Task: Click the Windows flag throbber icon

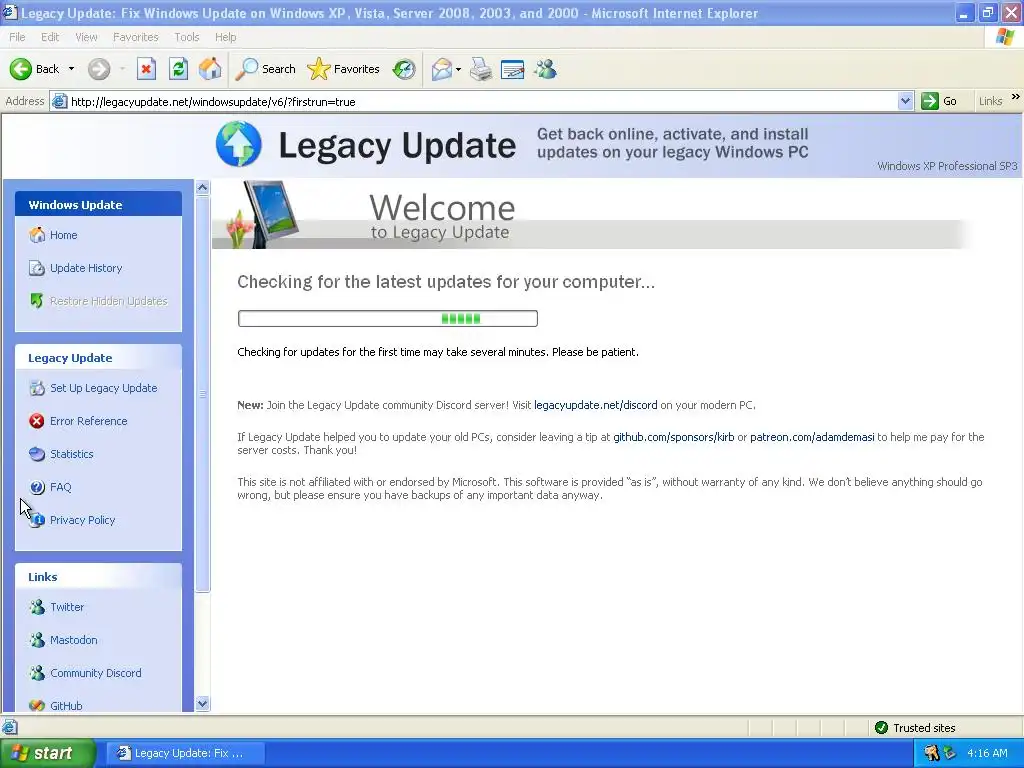Action: point(1005,37)
